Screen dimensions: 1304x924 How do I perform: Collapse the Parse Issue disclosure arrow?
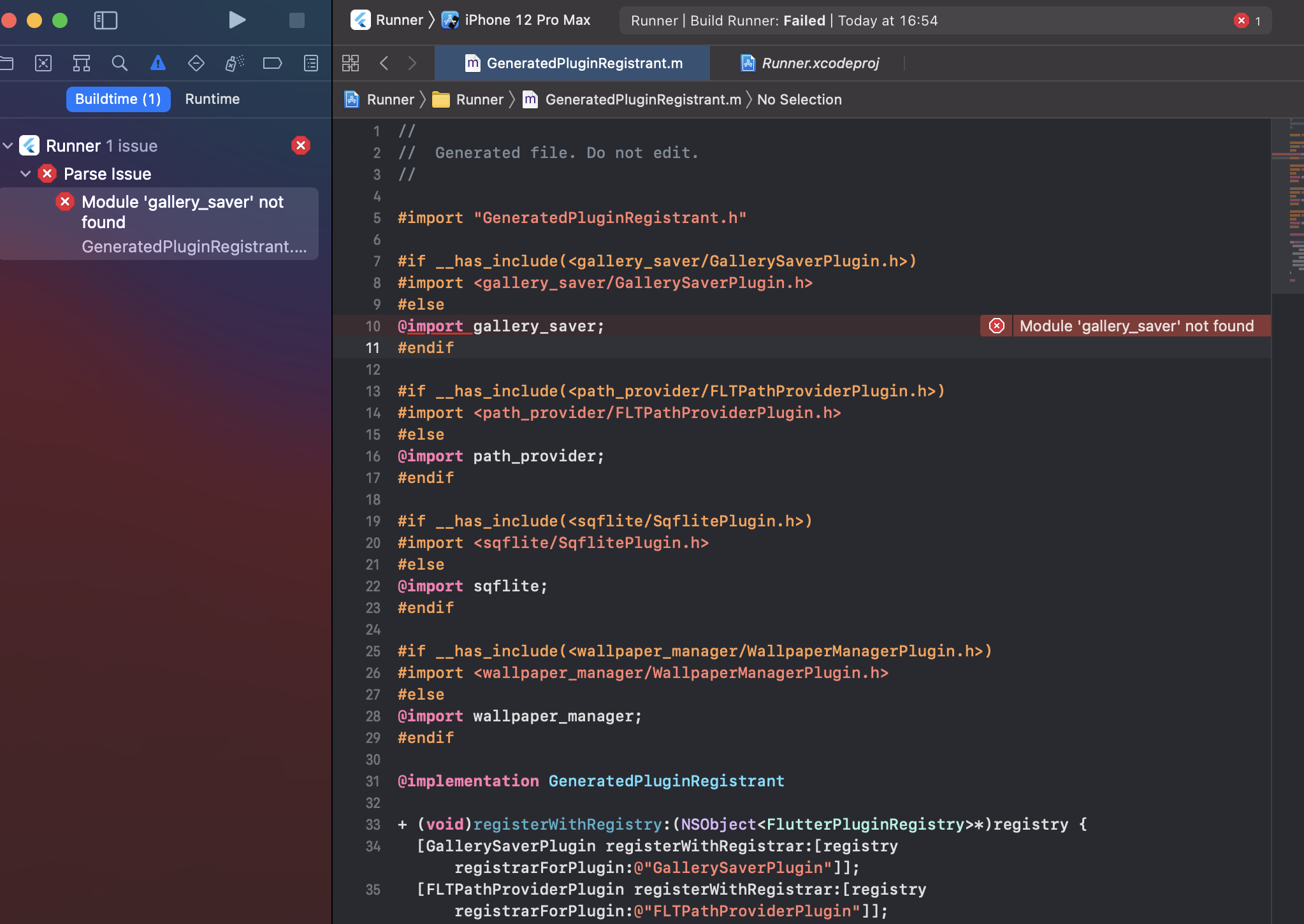pos(25,174)
